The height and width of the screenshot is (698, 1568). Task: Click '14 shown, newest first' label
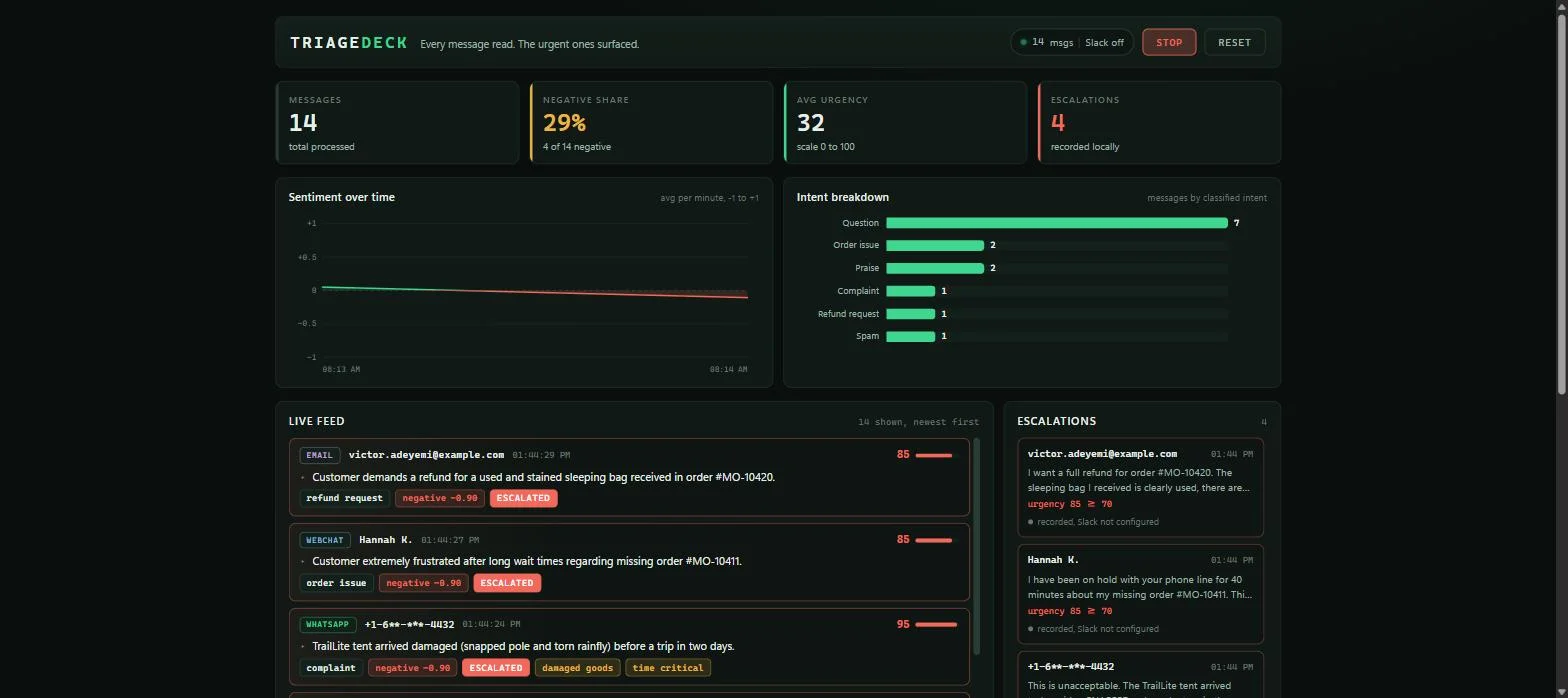click(x=918, y=422)
